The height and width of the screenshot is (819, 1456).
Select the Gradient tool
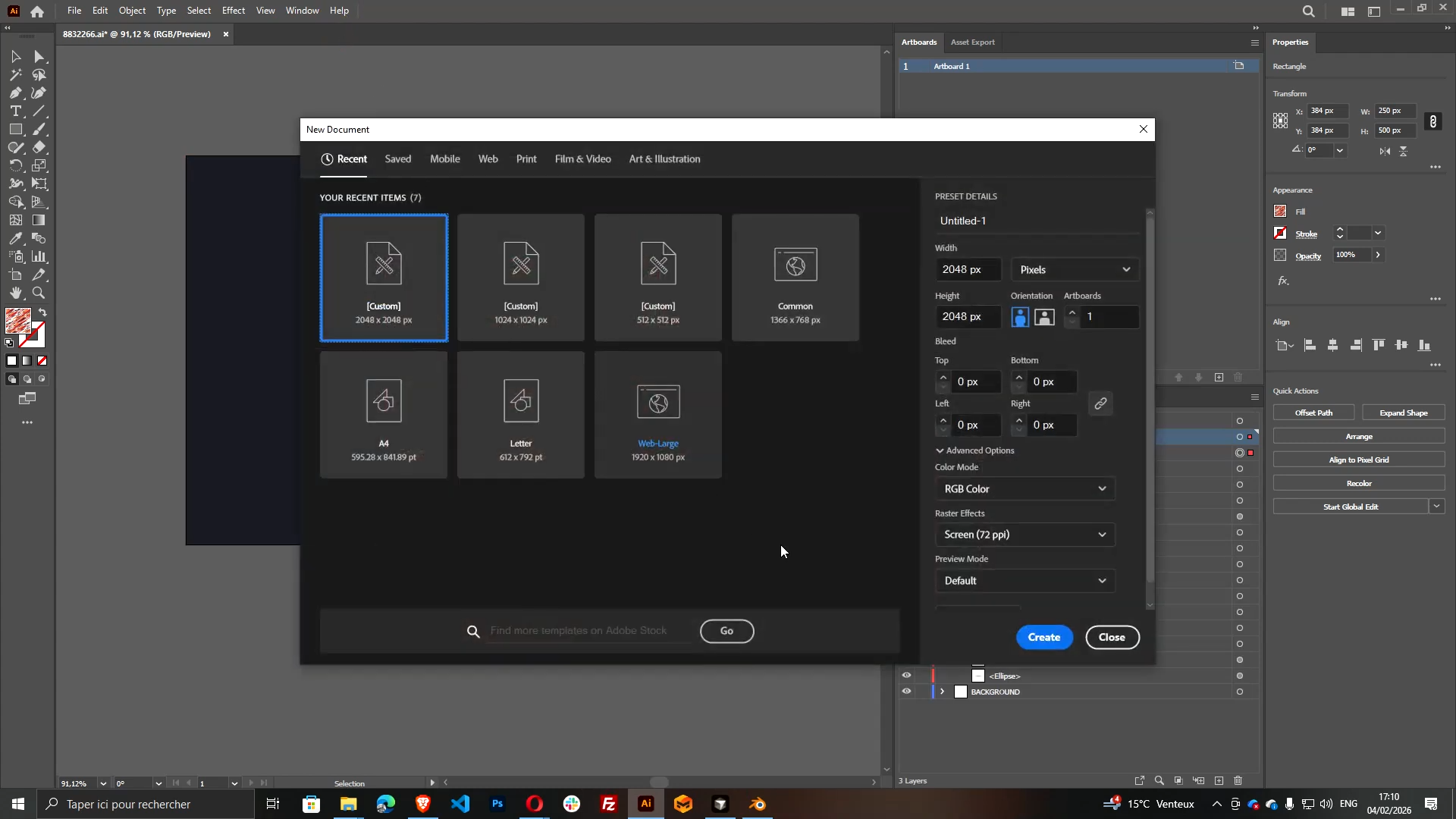coord(39,218)
